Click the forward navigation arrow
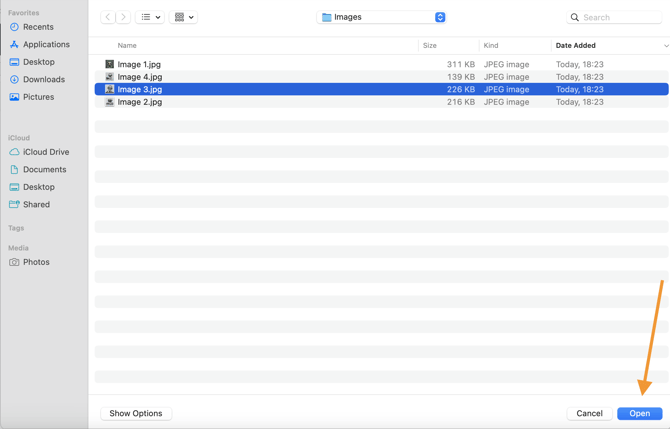The height and width of the screenshot is (429, 670). coord(124,17)
